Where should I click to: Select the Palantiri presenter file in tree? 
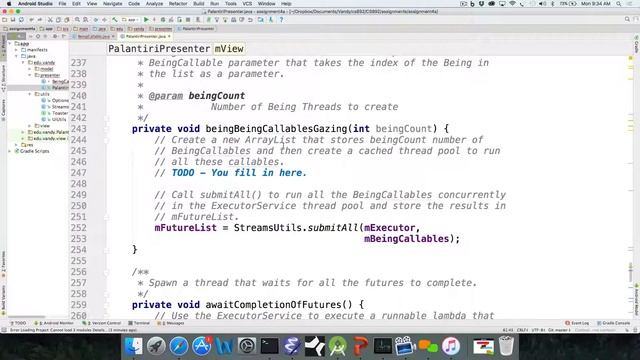(x=60, y=88)
